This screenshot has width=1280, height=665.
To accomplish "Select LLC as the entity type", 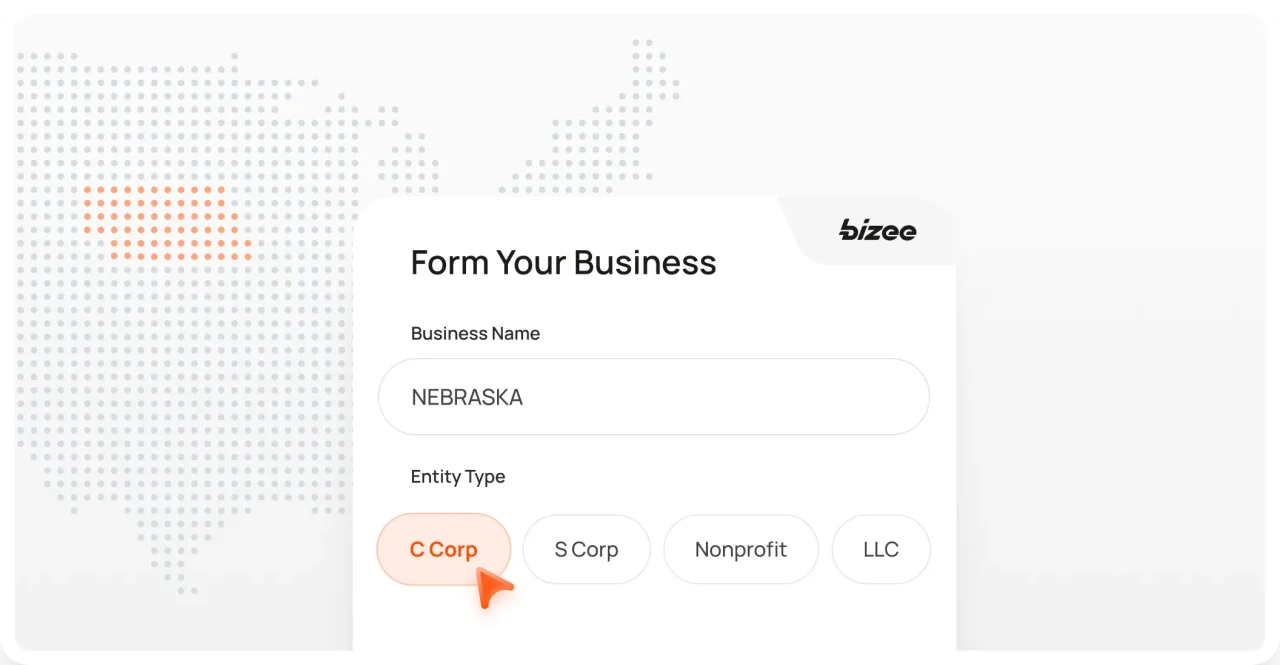I will coord(880,549).
